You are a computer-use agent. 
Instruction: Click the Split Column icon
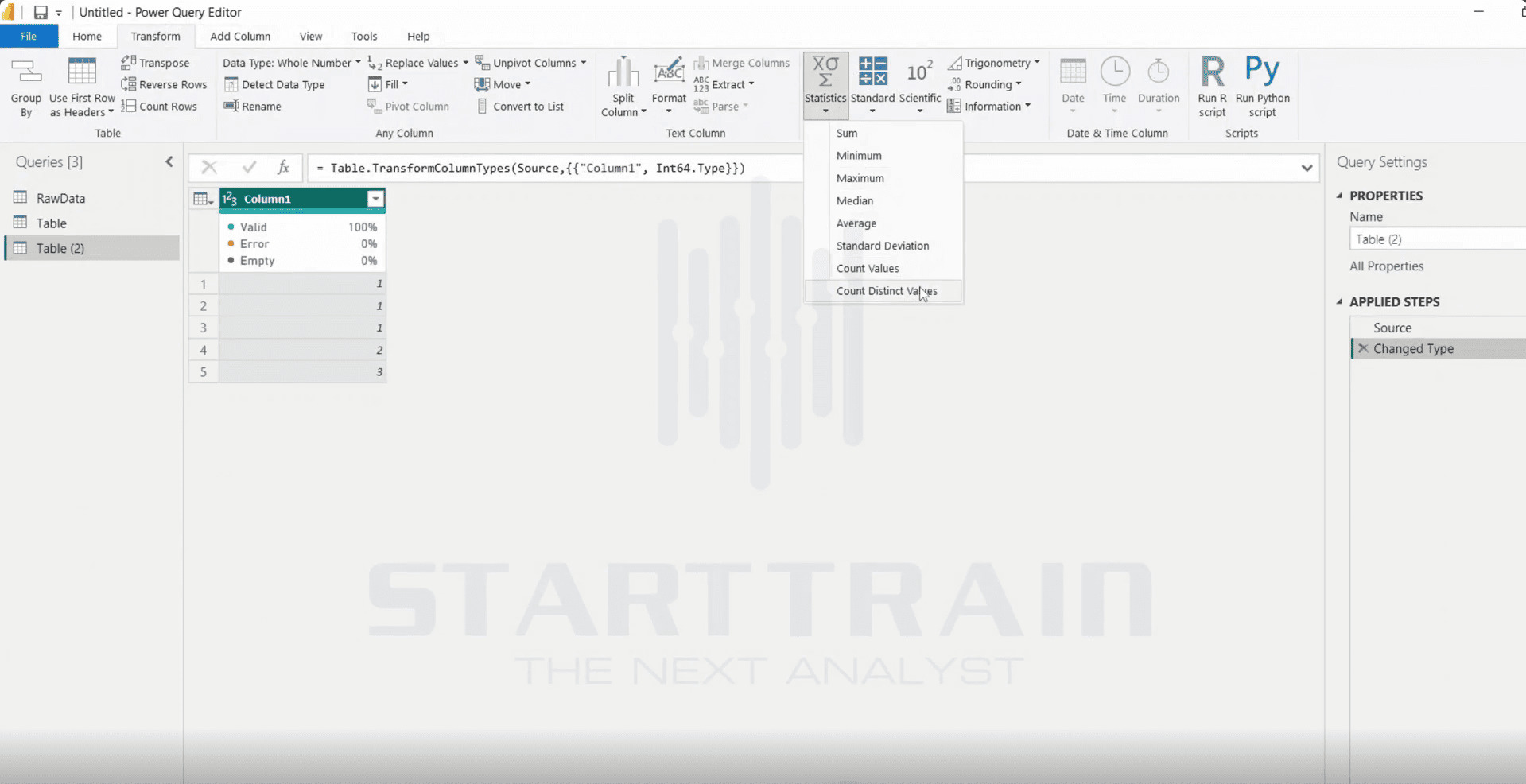[x=623, y=72]
